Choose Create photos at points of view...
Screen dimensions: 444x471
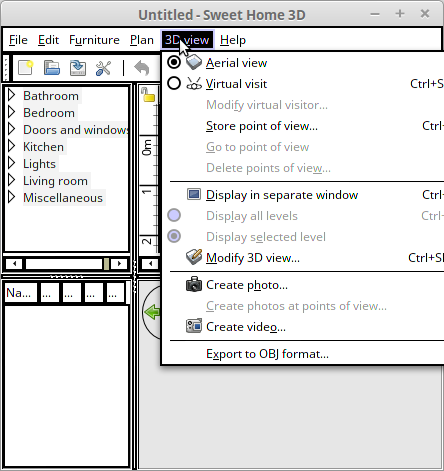296,306
